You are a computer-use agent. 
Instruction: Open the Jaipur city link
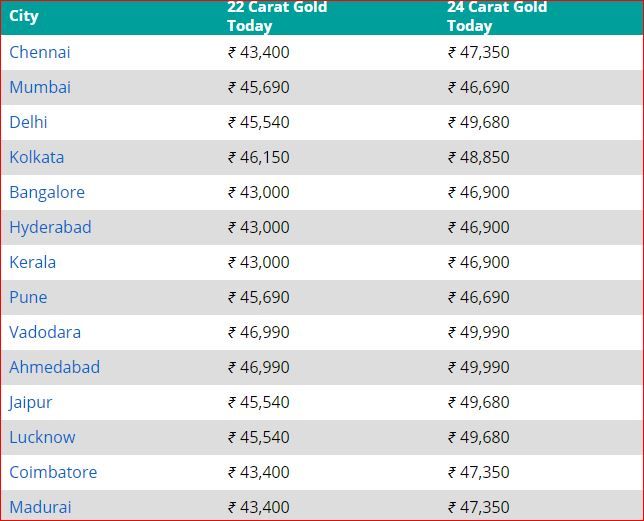point(30,402)
